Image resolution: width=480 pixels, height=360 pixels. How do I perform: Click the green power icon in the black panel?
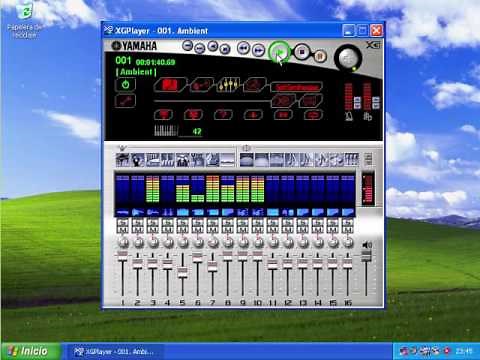pos(125,85)
